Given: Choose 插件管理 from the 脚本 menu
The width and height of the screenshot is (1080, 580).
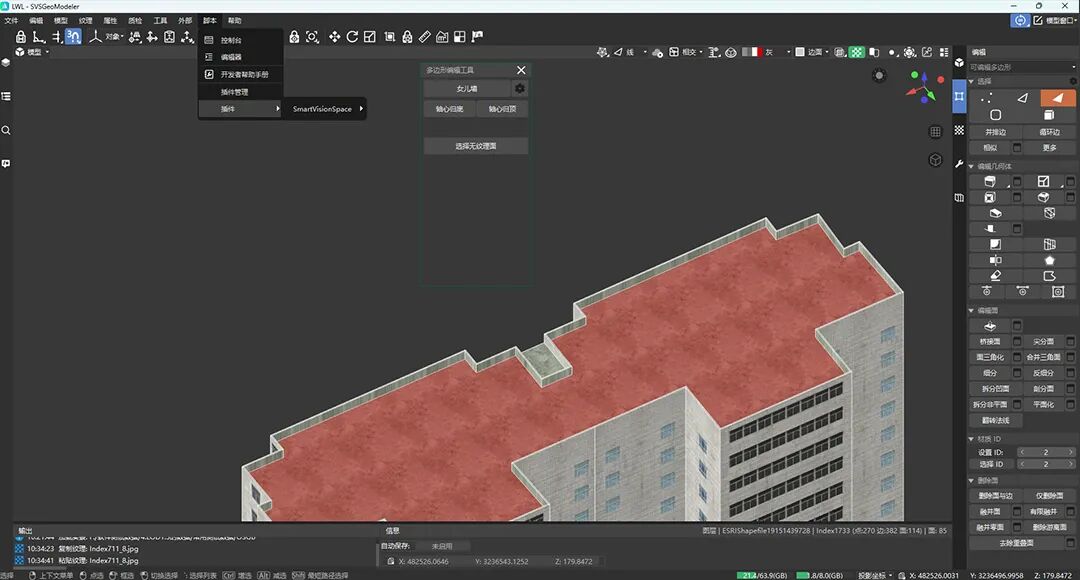Looking at the screenshot, I should pyautogui.click(x=234, y=92).
